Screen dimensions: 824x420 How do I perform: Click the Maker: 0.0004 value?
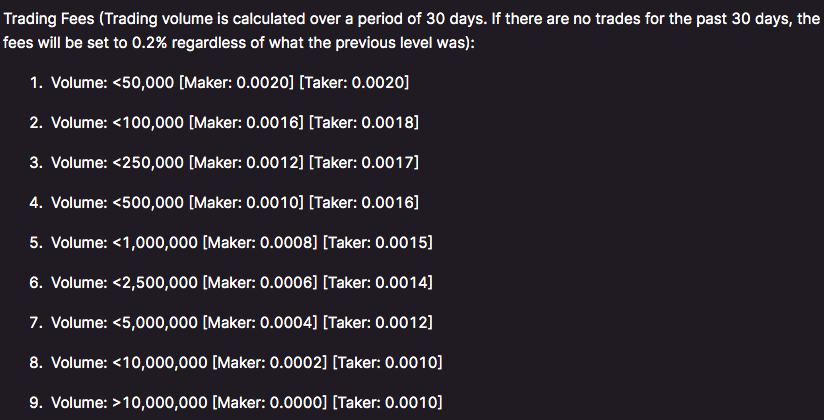pos(260,322)
